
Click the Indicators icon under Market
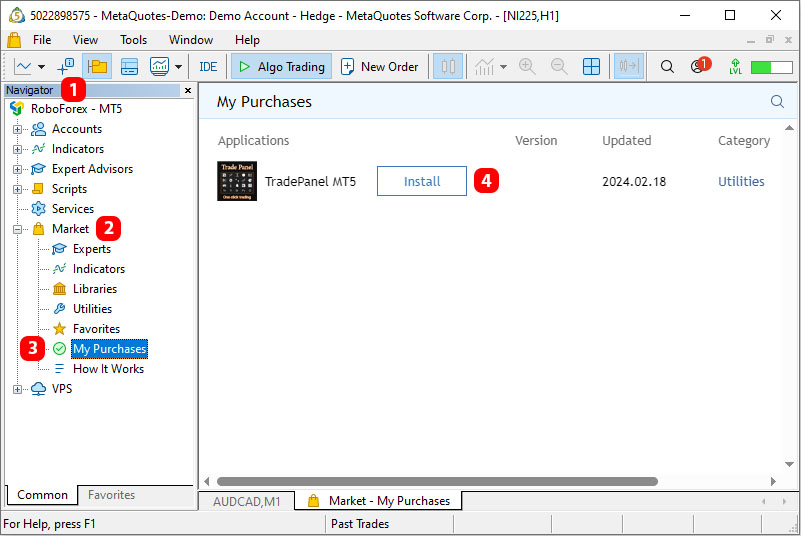[x=59, y=269]
